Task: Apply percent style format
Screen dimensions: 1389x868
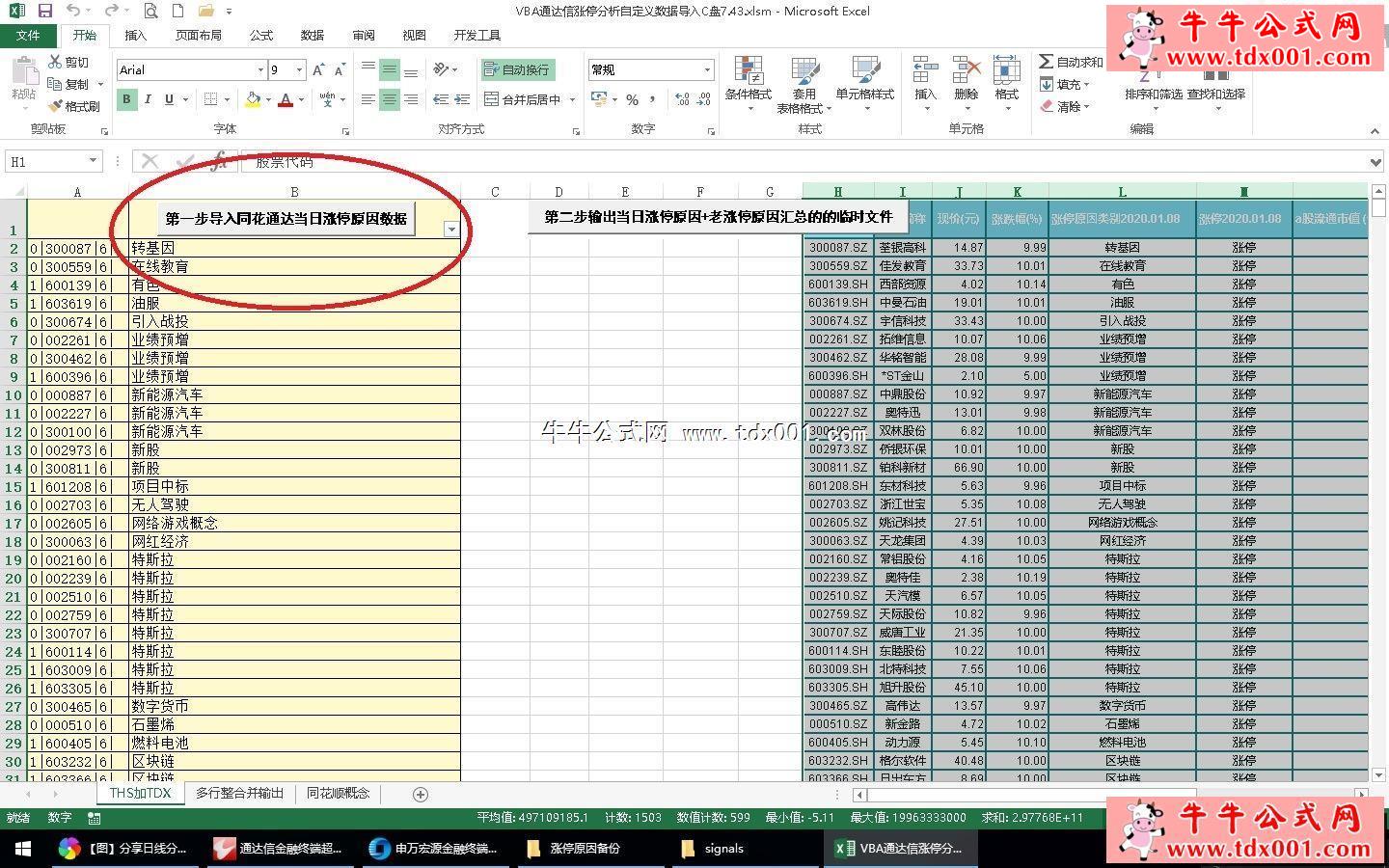Action: [632, 99]
